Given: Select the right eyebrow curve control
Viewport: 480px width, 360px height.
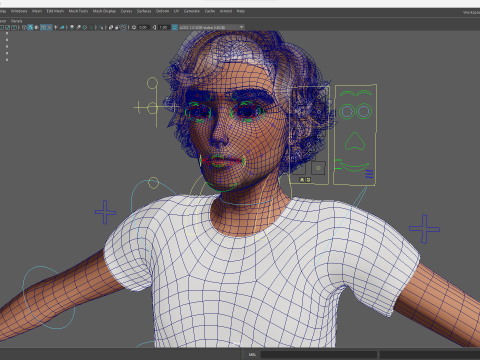Looking at the screenshot, I should 364,93.
